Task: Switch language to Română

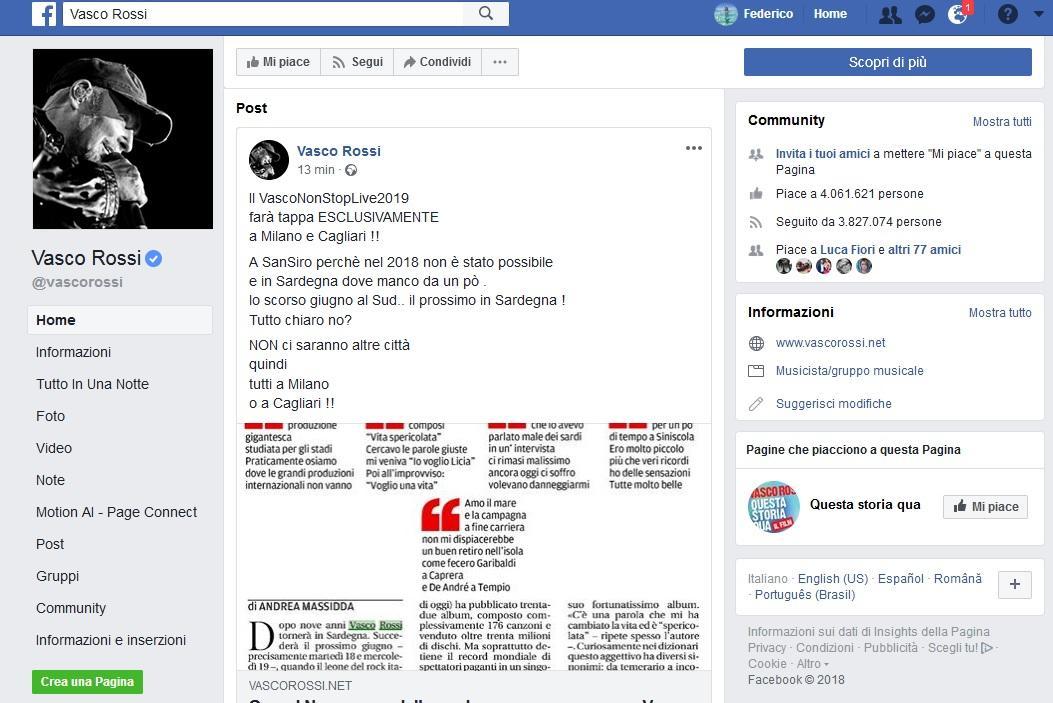Action: point(958,579)
